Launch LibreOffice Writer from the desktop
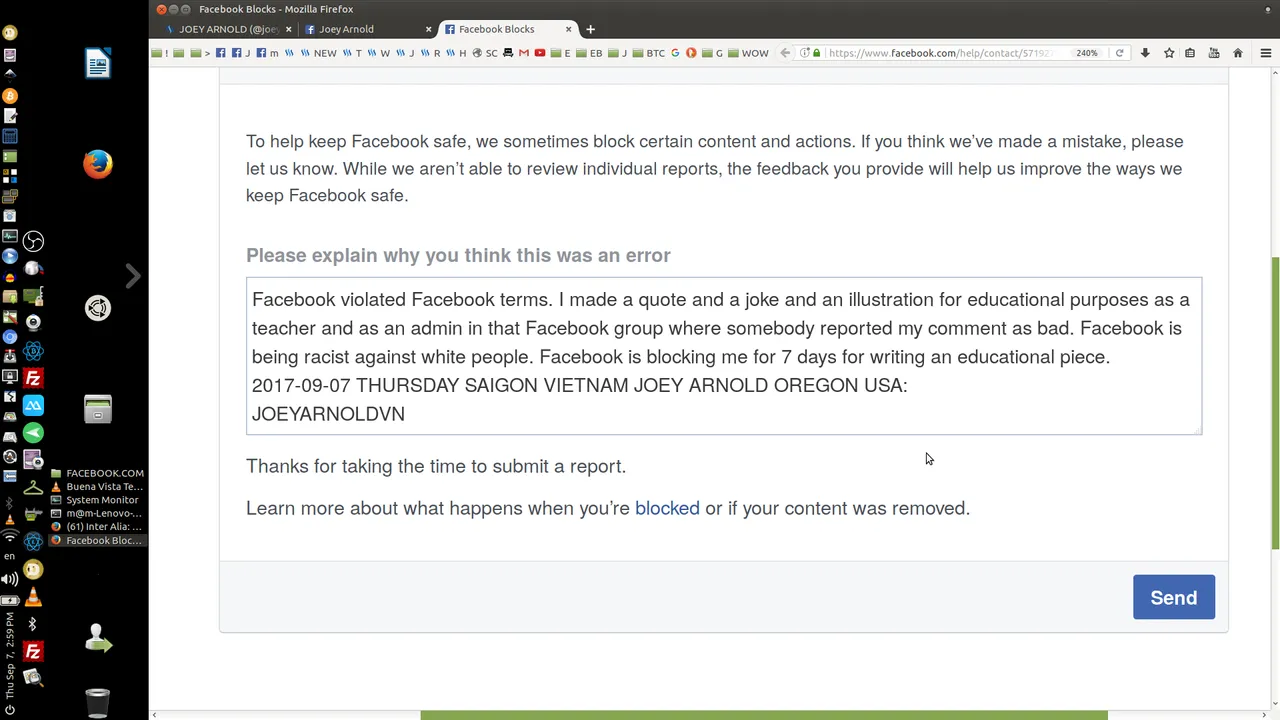The image size is (1280, 720). pyautogui.click(x=97, y=64)
